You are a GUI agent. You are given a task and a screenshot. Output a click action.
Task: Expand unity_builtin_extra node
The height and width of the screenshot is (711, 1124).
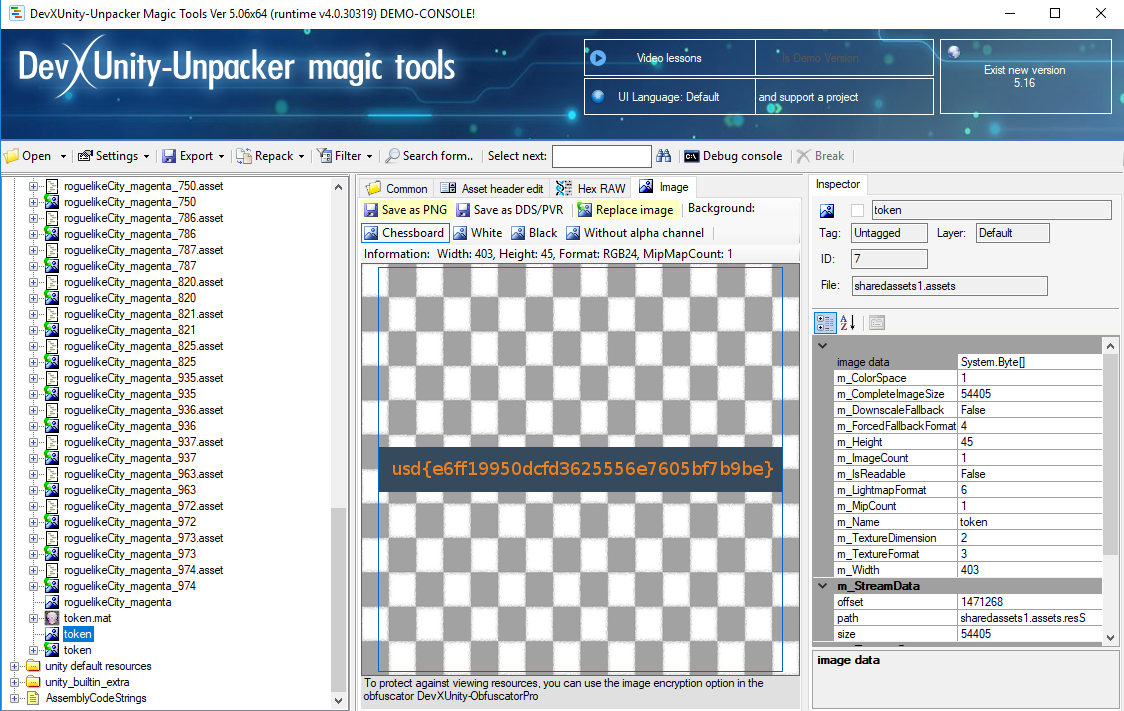pyautogui.click(x=14, y=682)
